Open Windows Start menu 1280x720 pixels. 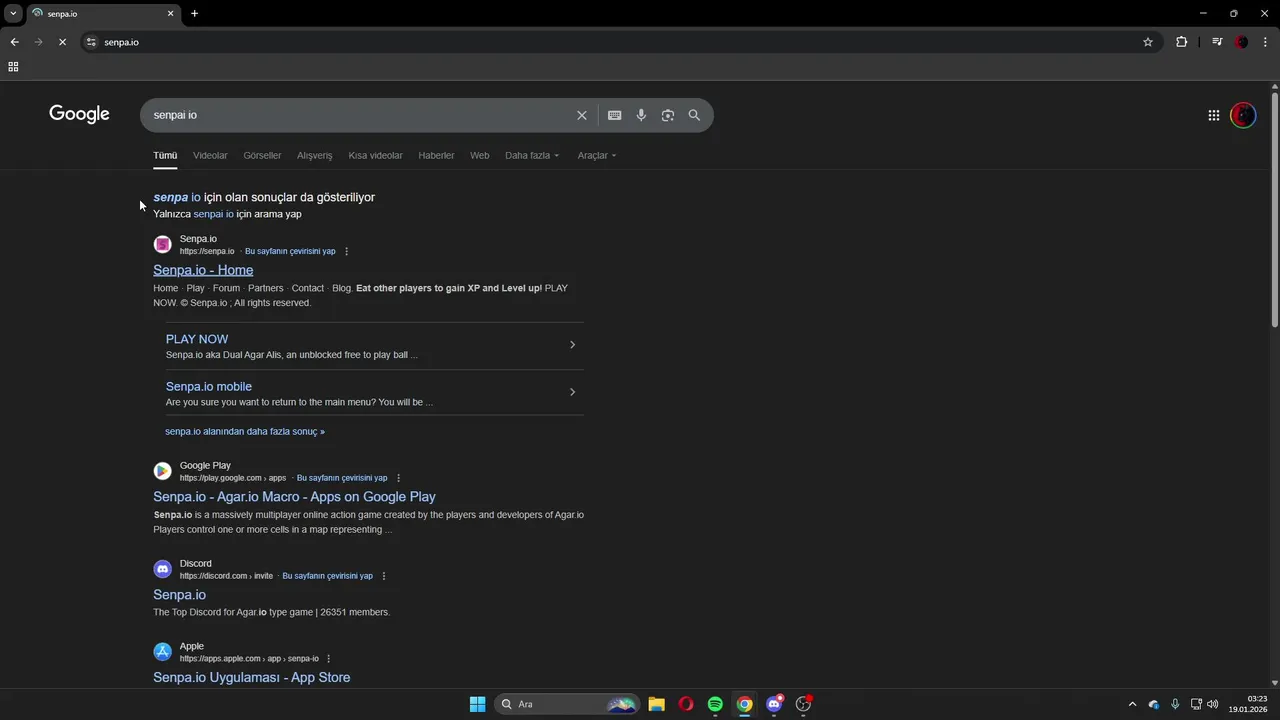[477, 704]
